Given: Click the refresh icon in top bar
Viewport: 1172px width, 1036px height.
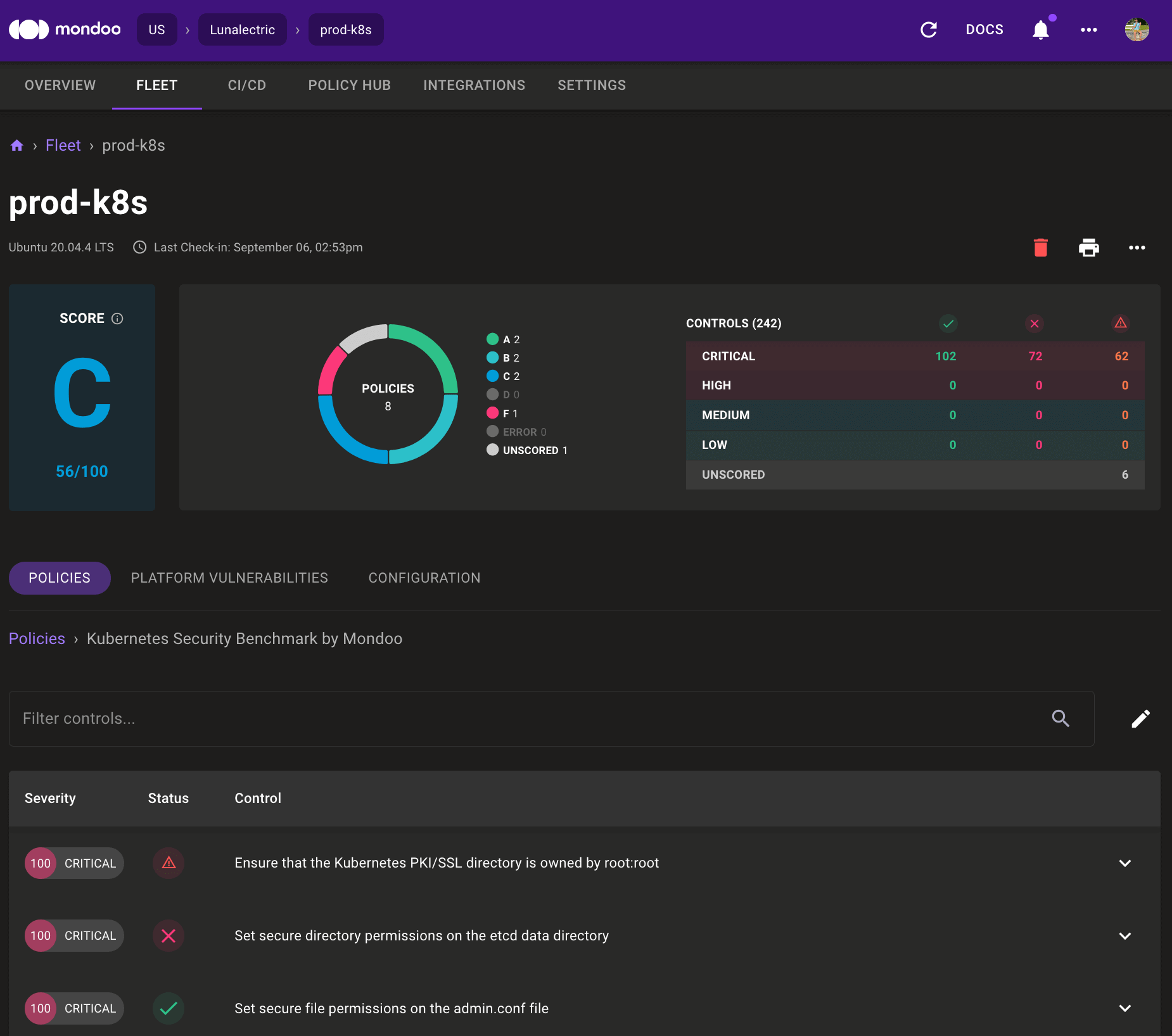Looking at the screenshot, I should pyautogui.click(x=929, y=30).
